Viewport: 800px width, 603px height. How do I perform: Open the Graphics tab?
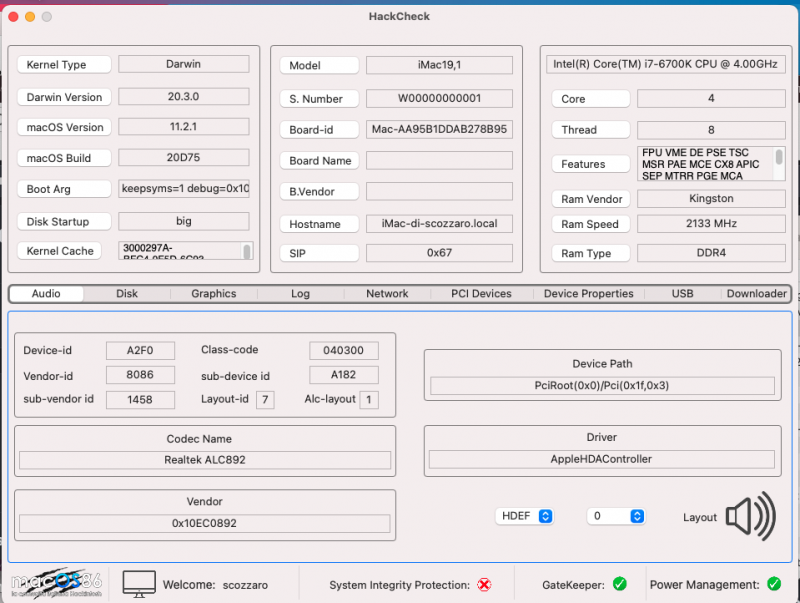214,294
